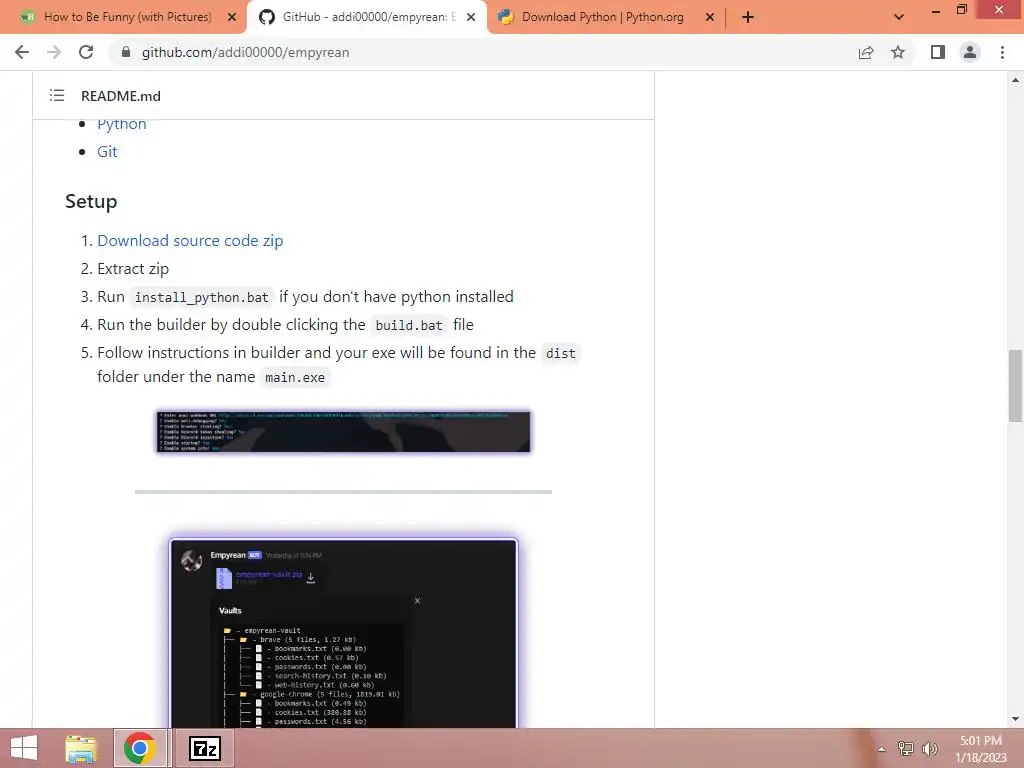The width and height of the screenshot is (1024, 768).
Task: Open the tab search dropdown chevron
Action: point(899,17)
